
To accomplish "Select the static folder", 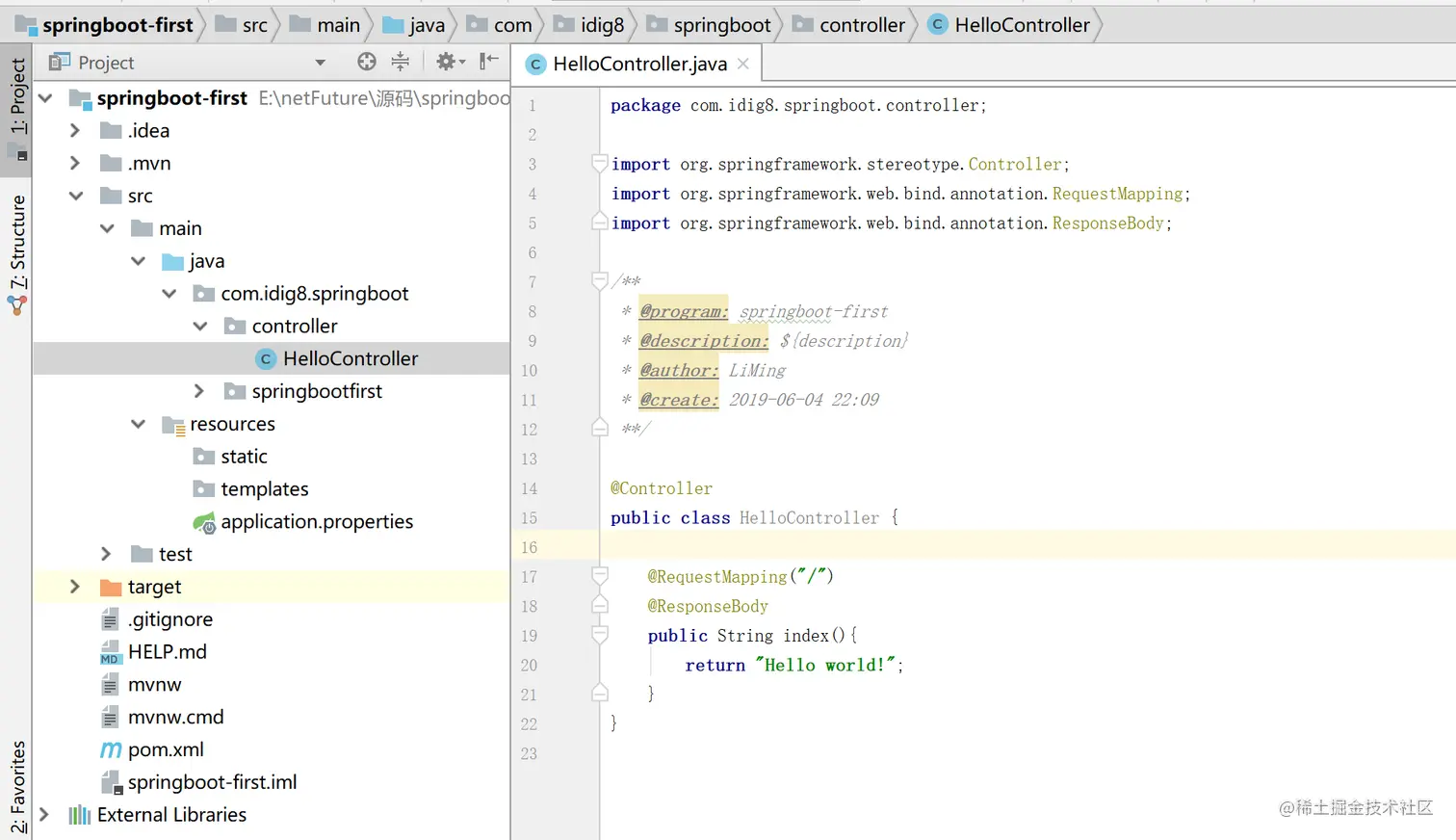I will tap(230, 457).
